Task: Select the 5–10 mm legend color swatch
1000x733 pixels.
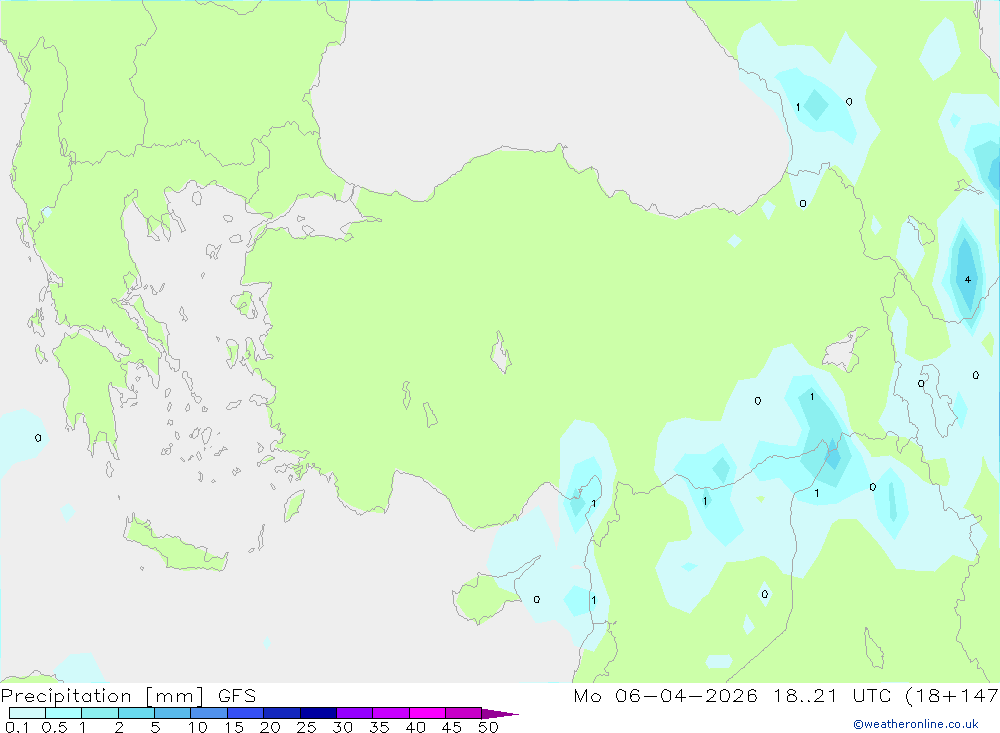Action: click(x=173, y=713)
